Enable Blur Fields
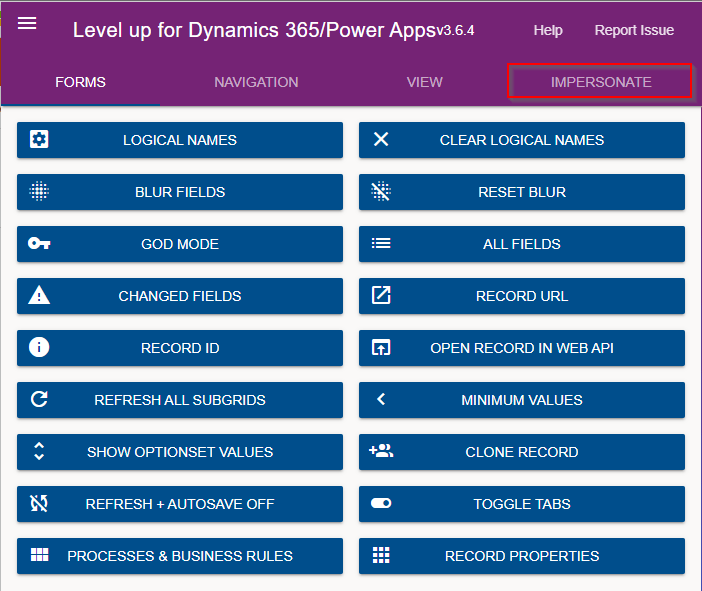This screenshot has width=702, height=591. point(180,192)
